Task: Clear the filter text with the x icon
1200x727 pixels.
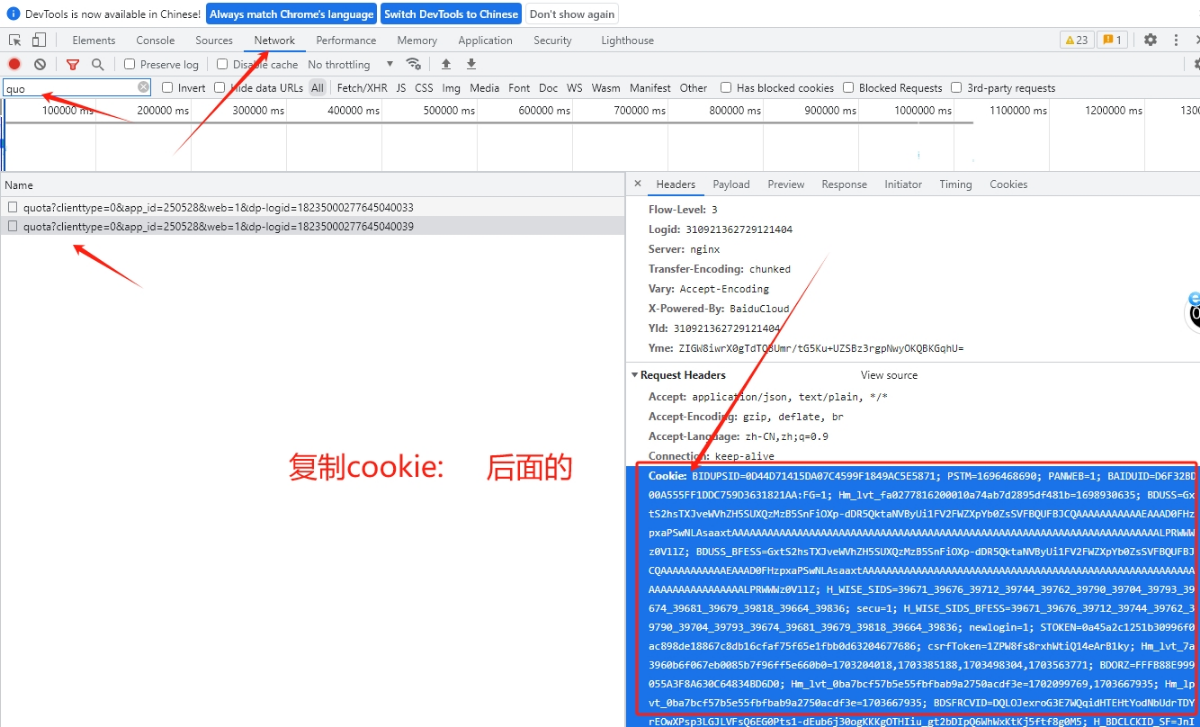Action: tap(143, 87)
